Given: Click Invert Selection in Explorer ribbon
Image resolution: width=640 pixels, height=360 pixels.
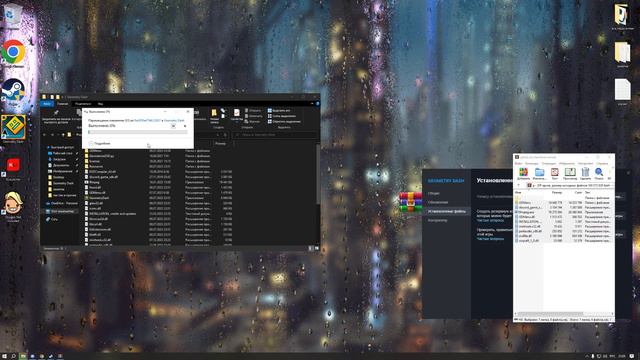Looking at the screenshot, I should [284, 122].
